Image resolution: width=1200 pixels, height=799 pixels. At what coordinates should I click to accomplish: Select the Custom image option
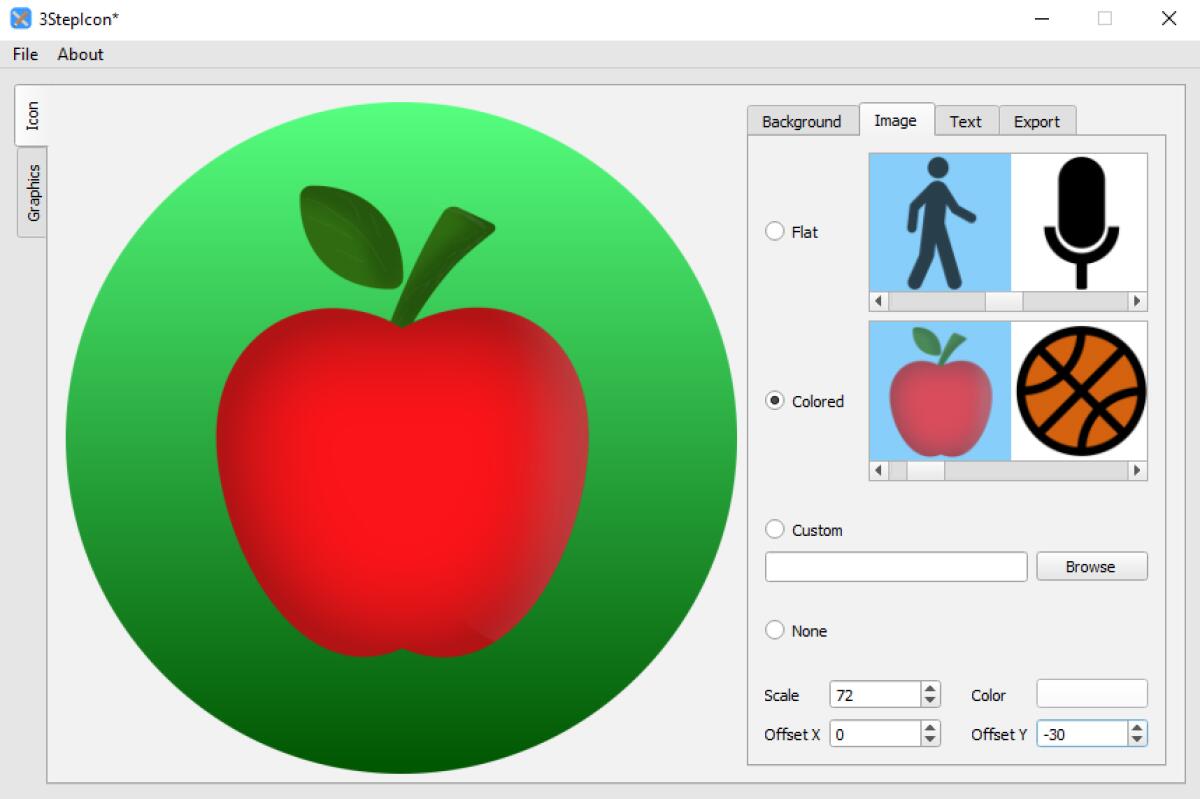click(774, 530)
